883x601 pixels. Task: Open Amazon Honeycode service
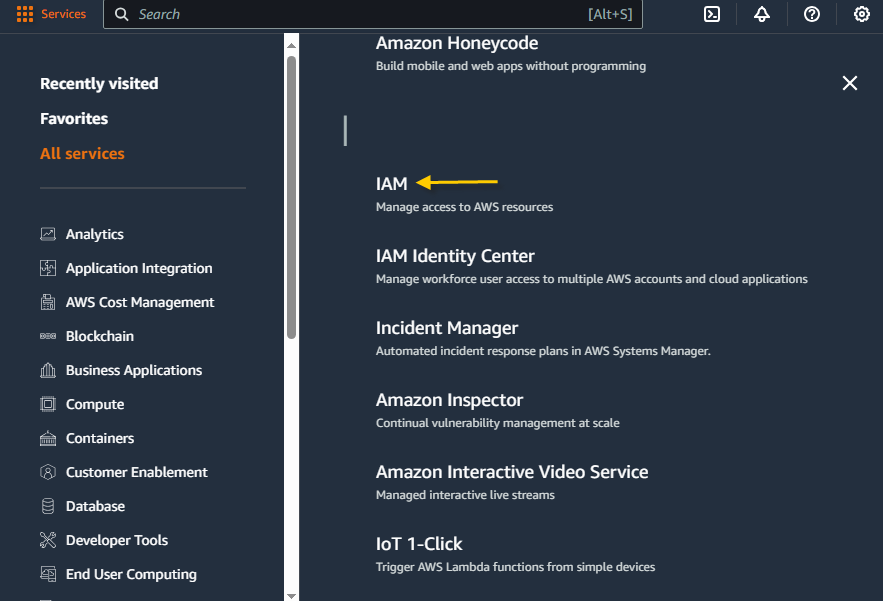[x=457, y=43]
